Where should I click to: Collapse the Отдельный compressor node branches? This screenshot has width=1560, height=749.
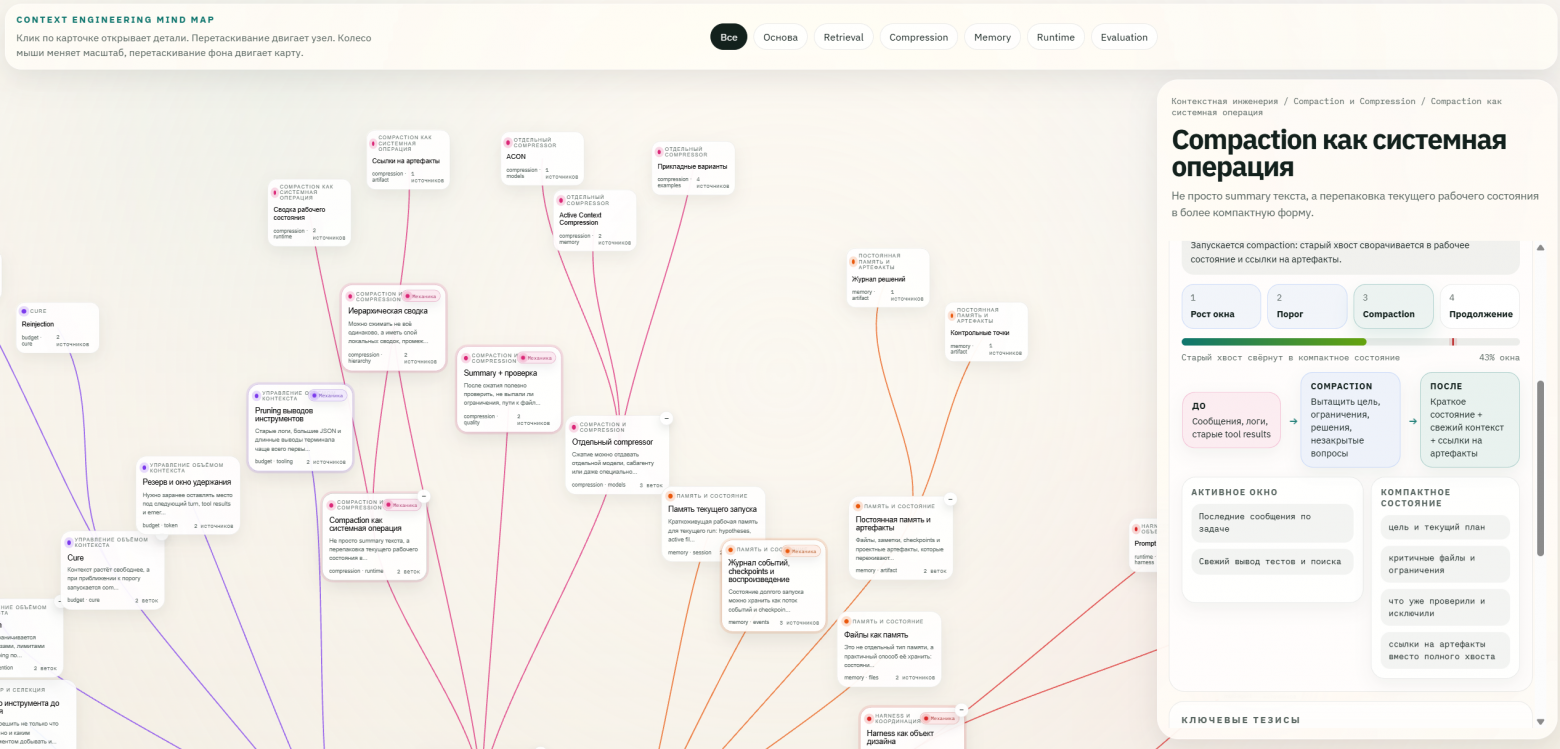point(666,418)
